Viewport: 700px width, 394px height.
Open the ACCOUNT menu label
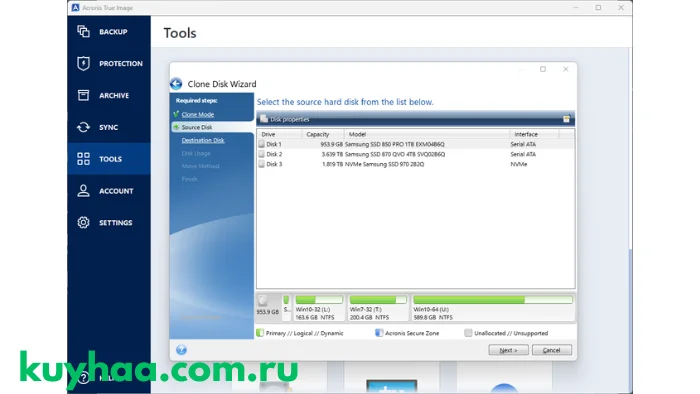[x=116, y=191]
